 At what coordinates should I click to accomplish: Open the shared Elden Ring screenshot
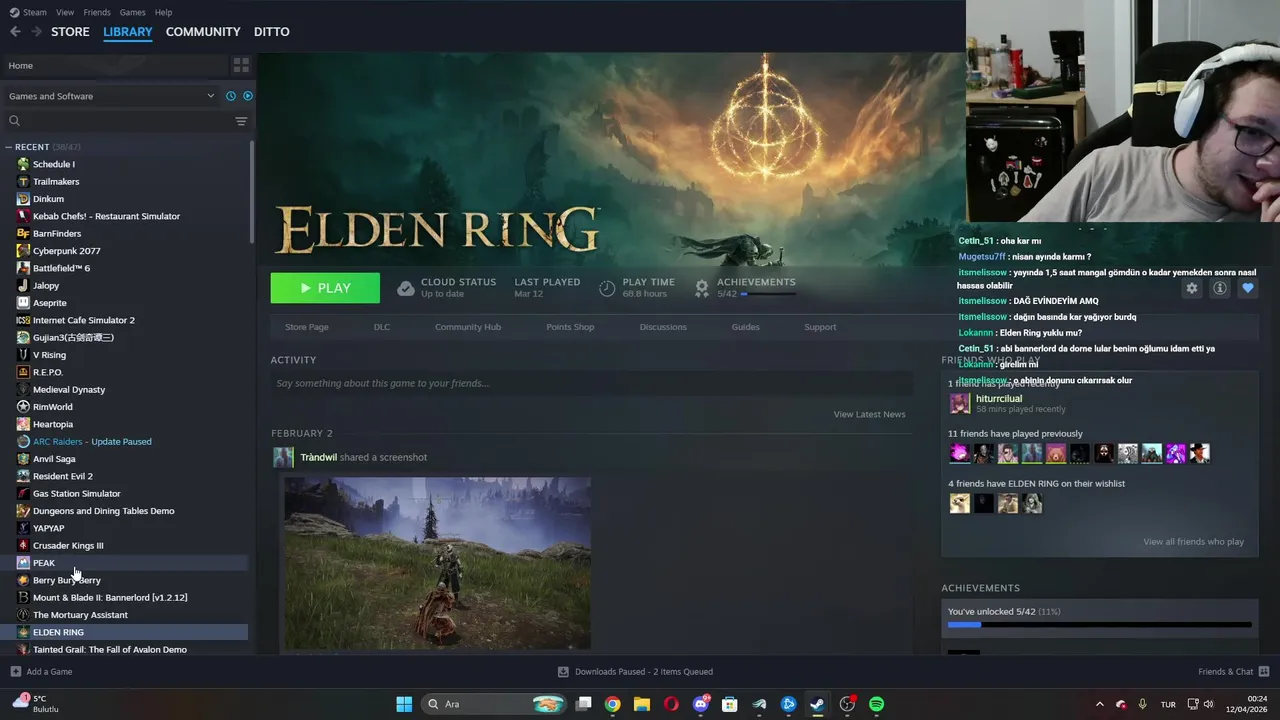[437, 563]
